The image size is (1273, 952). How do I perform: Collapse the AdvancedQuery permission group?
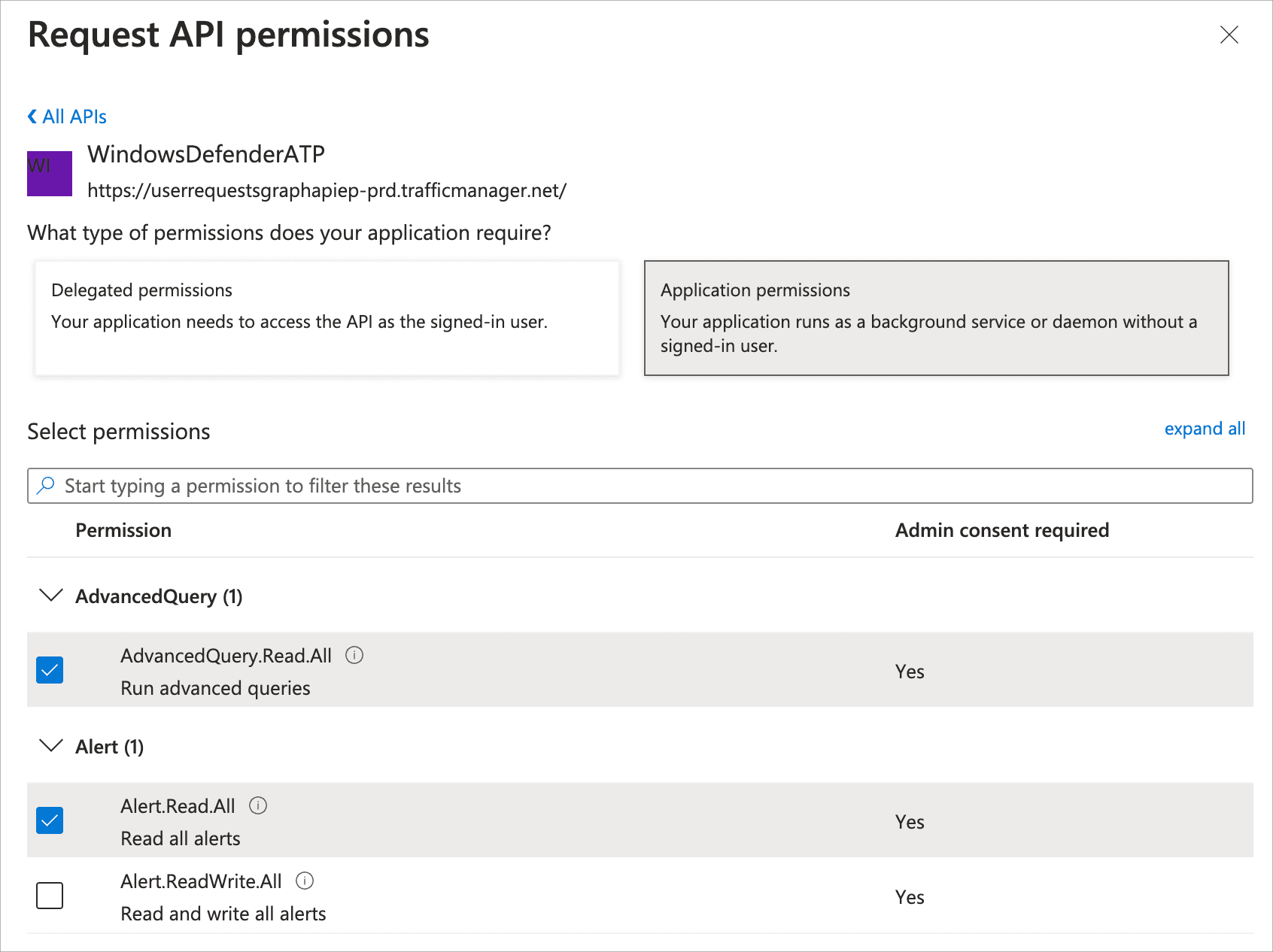50,596
